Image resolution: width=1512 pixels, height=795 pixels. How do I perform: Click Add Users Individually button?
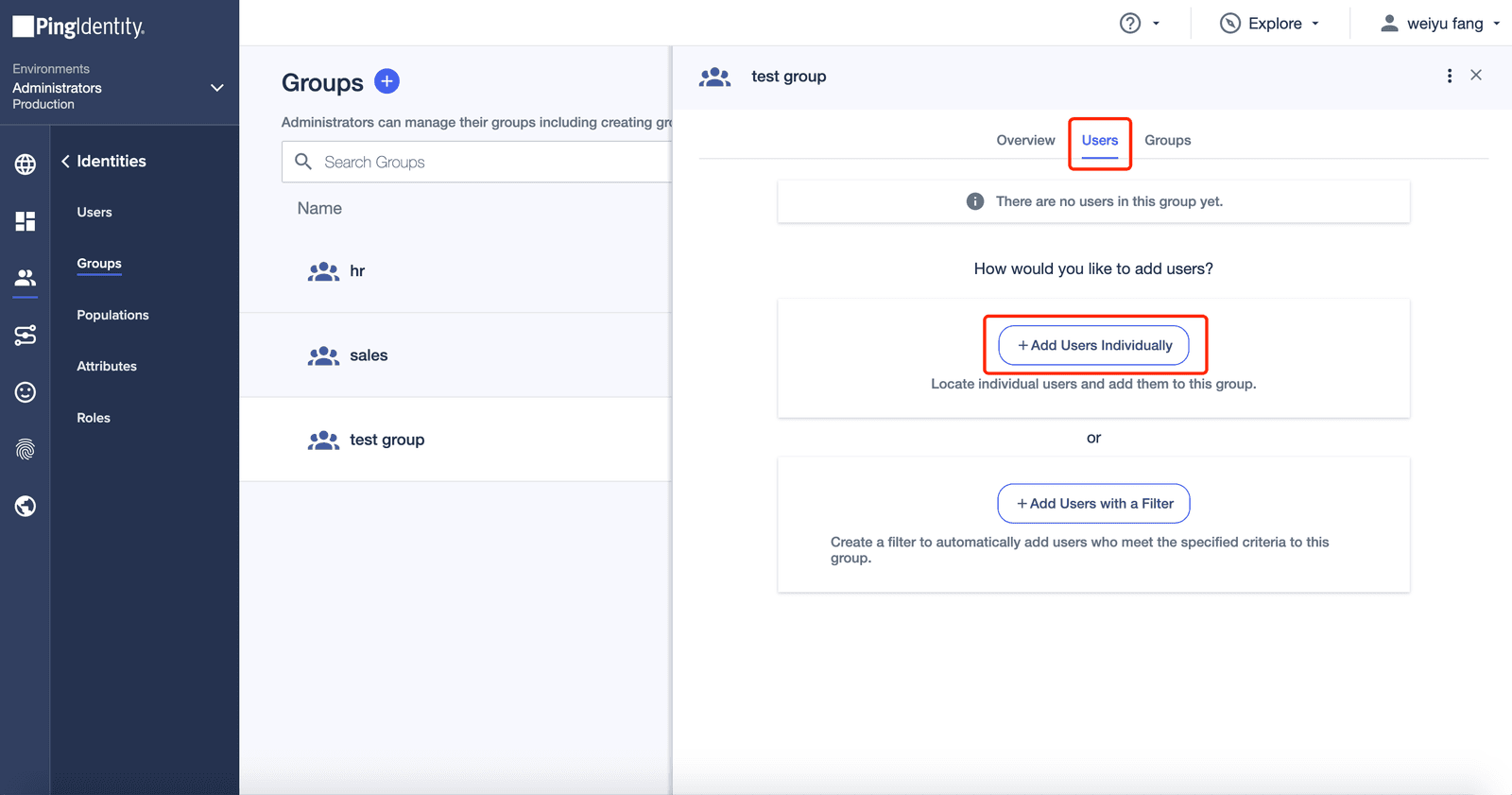coord(1094,345)
